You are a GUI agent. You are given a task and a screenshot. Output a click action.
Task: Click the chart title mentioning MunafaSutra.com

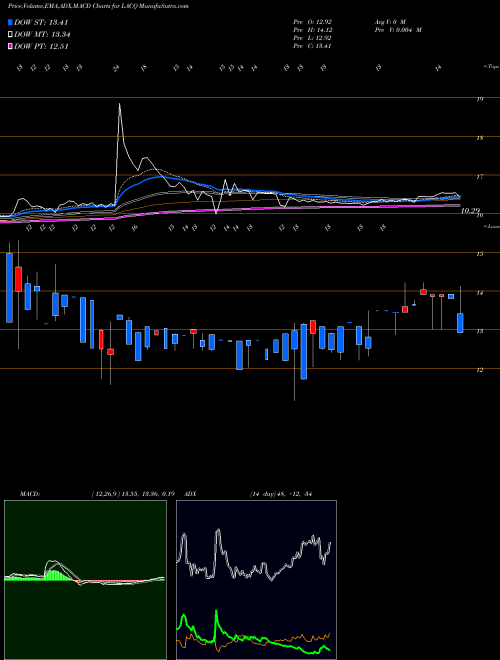coord(98,6)
